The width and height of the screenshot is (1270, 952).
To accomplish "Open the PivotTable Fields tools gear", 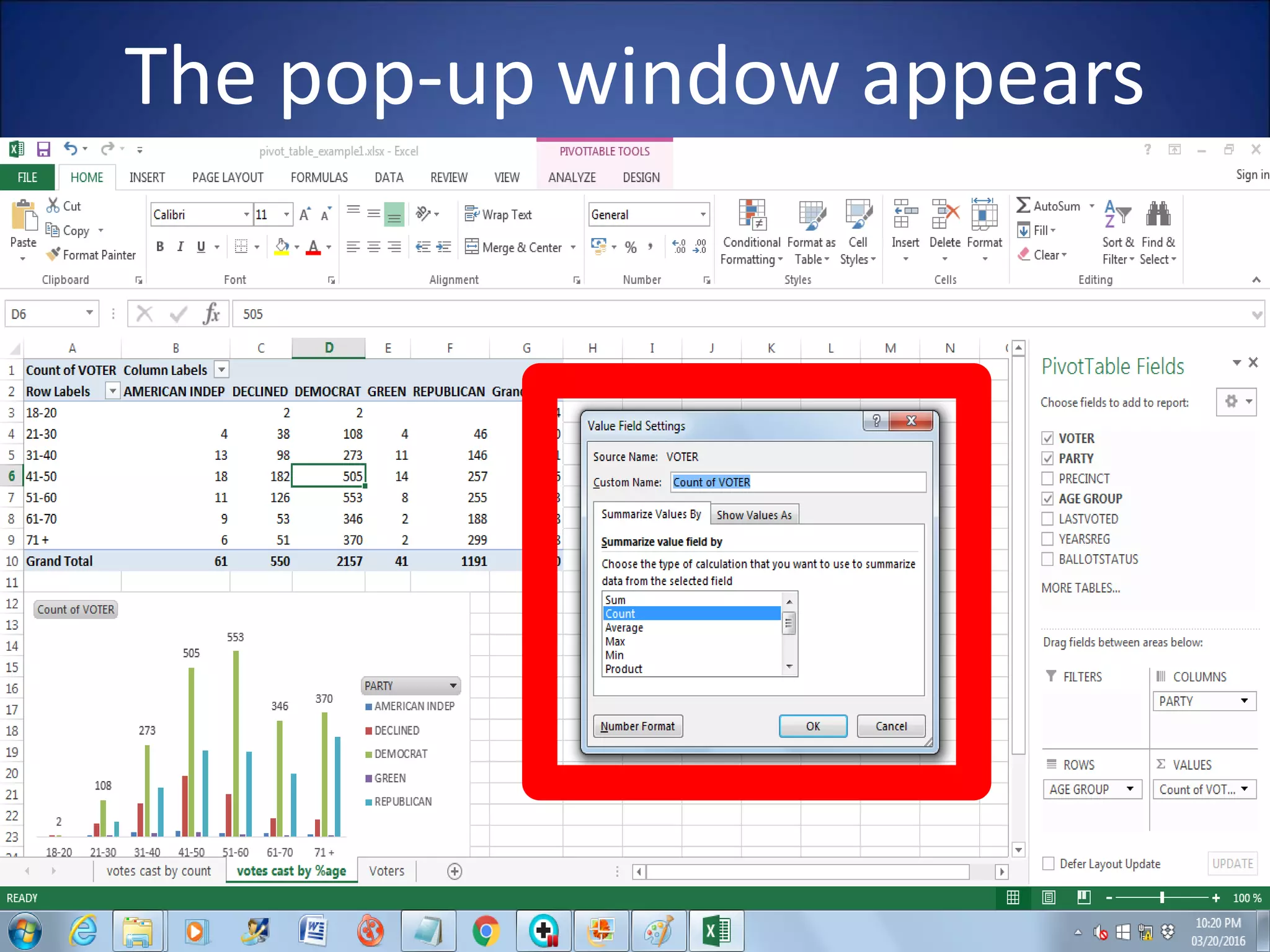I will [x=1236, y=402].
